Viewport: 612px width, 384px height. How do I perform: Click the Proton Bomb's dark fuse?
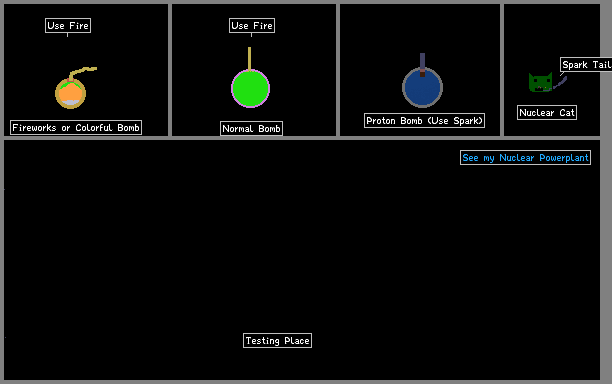point(422,65)
